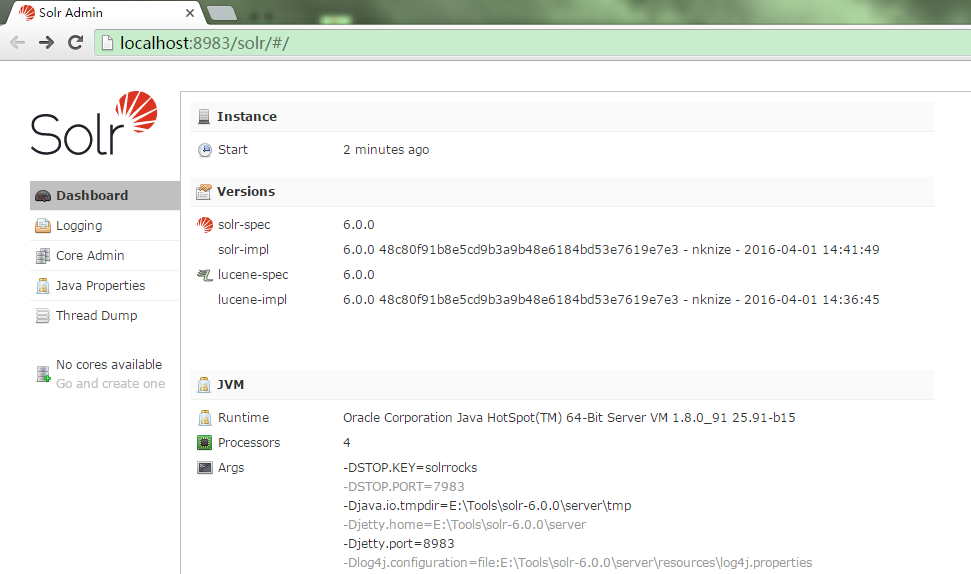
Task: Click the -DSTOP.KEY=solrrocks argument
Action: tap(410, 467)
